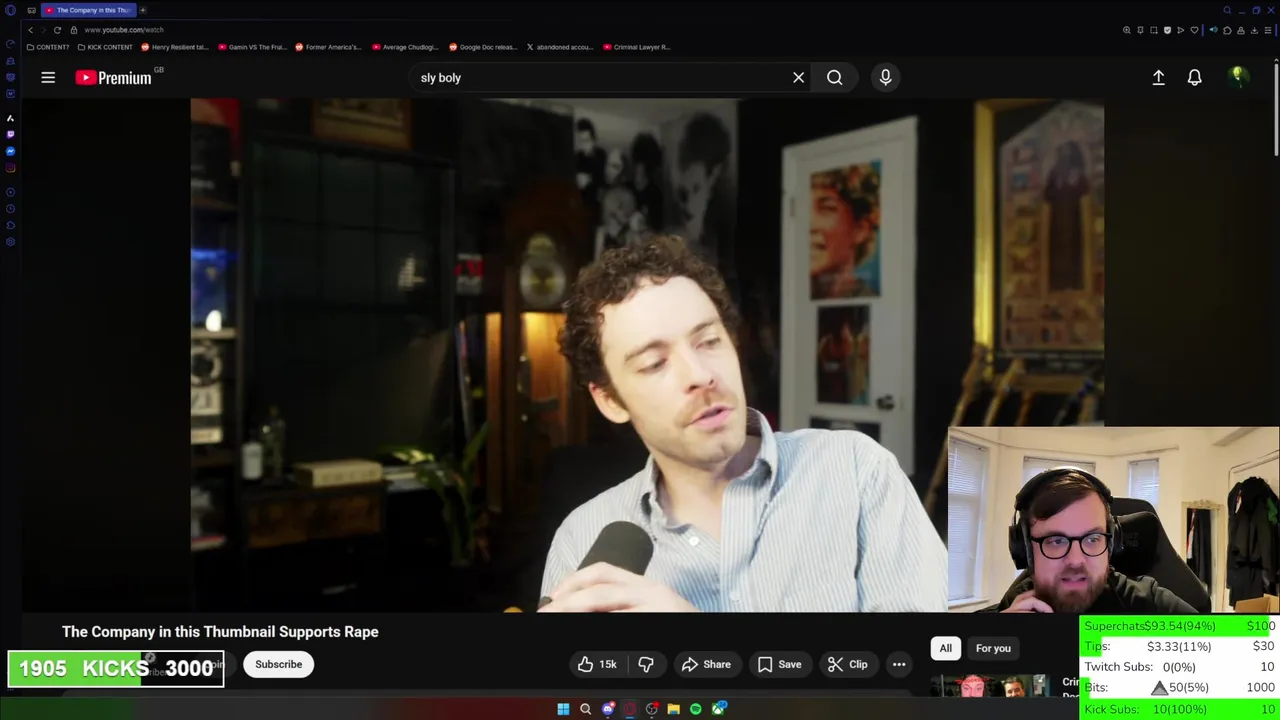The width and height of the screenshot is (1280, 720).
Task: Open Twitch in the Opera sidebar
Action: tap(10, 135)
